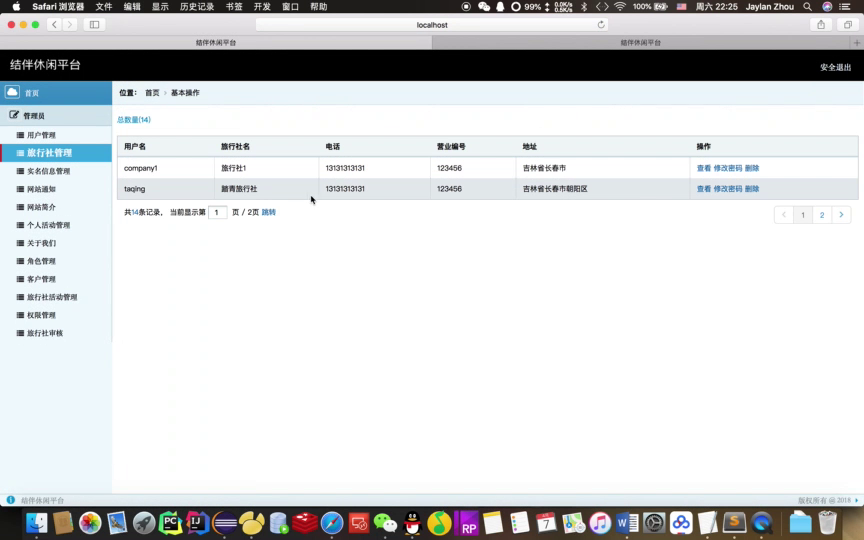Open 网站通知 sidebar entry
This screenshot has height=540, width=864.
pyautogui.click(x=41, y=189)
